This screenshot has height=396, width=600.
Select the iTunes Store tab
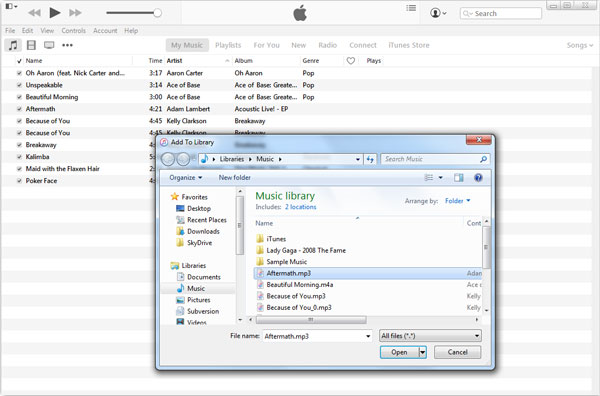coord(409,45)
